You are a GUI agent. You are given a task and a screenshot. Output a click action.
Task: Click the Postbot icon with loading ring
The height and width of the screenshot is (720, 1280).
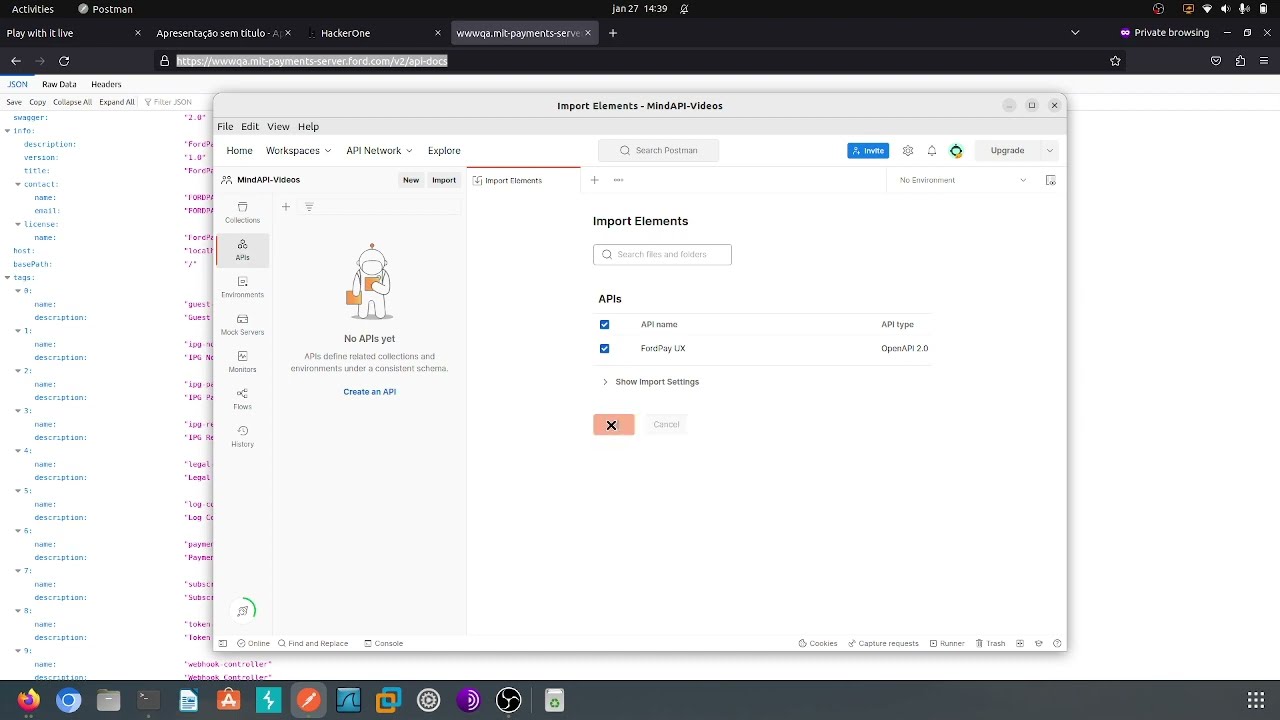243,610
